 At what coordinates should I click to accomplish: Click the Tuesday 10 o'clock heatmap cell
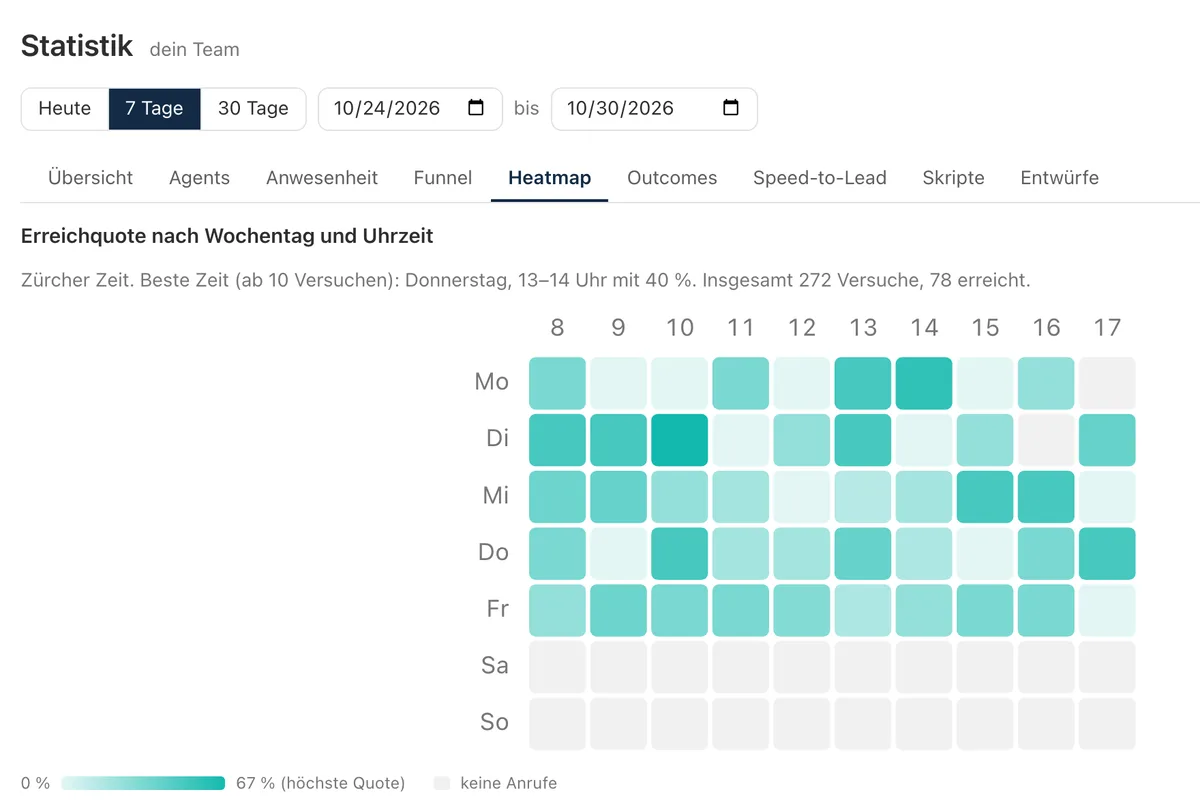(x=679, y=440)
